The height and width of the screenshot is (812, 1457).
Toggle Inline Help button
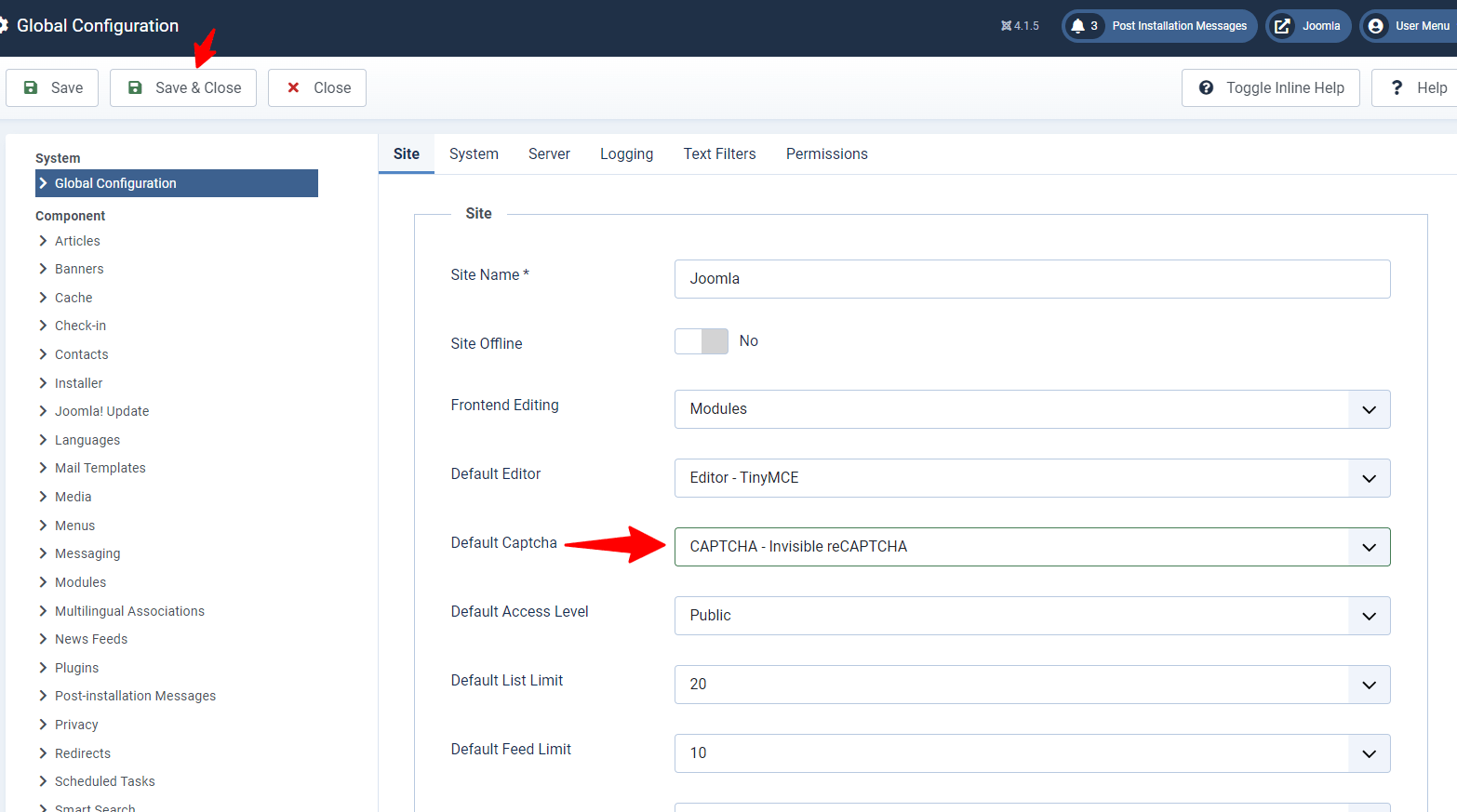[1271, 87]
